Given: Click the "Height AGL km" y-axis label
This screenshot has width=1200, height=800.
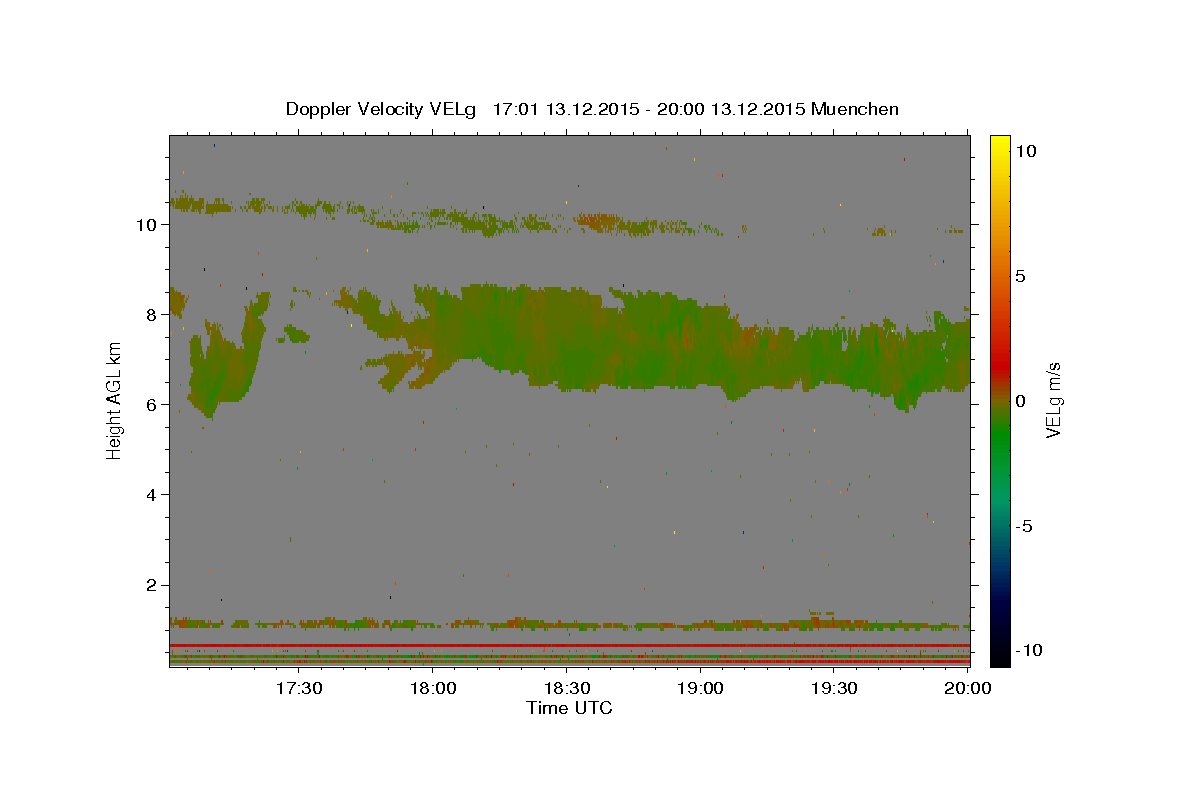Looking at the screenshot, I should click(x=114, y=400).
